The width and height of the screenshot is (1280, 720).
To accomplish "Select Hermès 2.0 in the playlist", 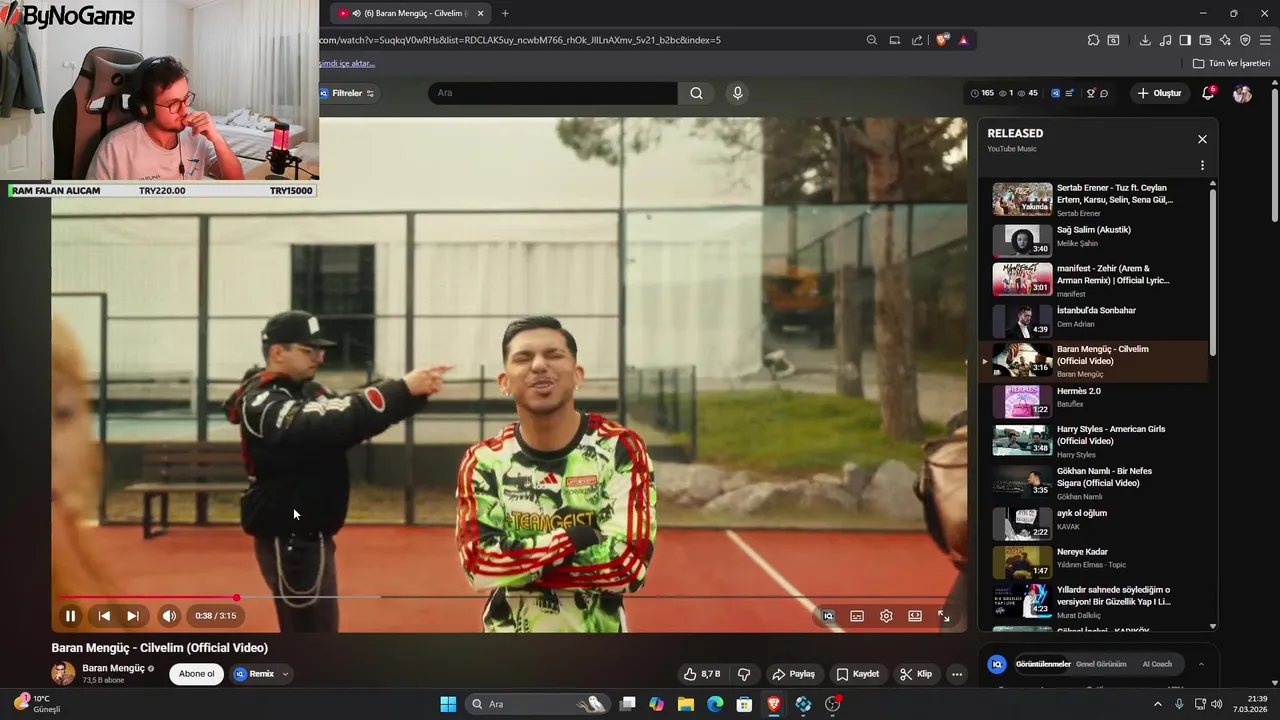I will [x=1094, y=401].
